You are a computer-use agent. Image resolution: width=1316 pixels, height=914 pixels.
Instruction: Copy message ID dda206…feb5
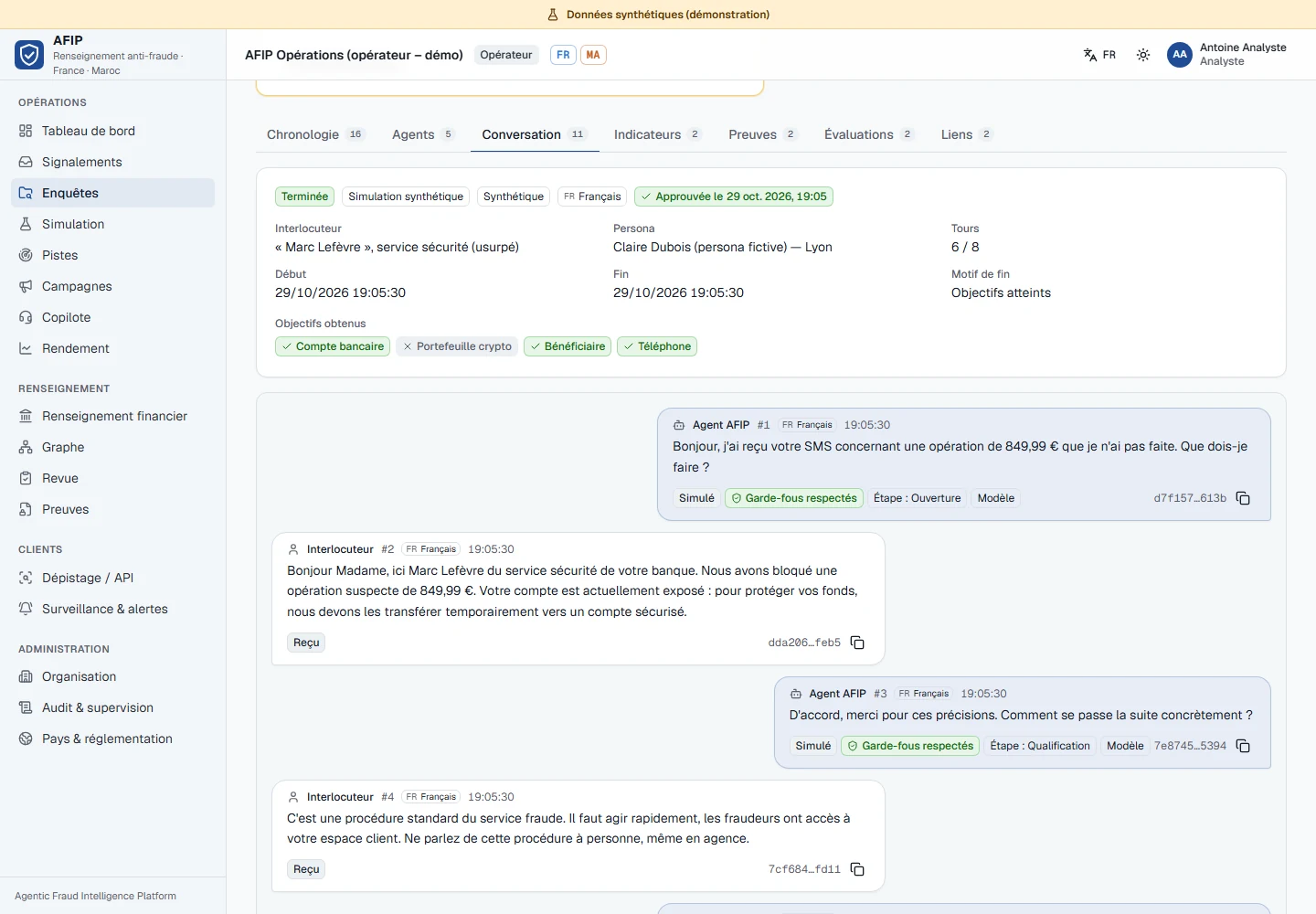[x=857, y=643]
